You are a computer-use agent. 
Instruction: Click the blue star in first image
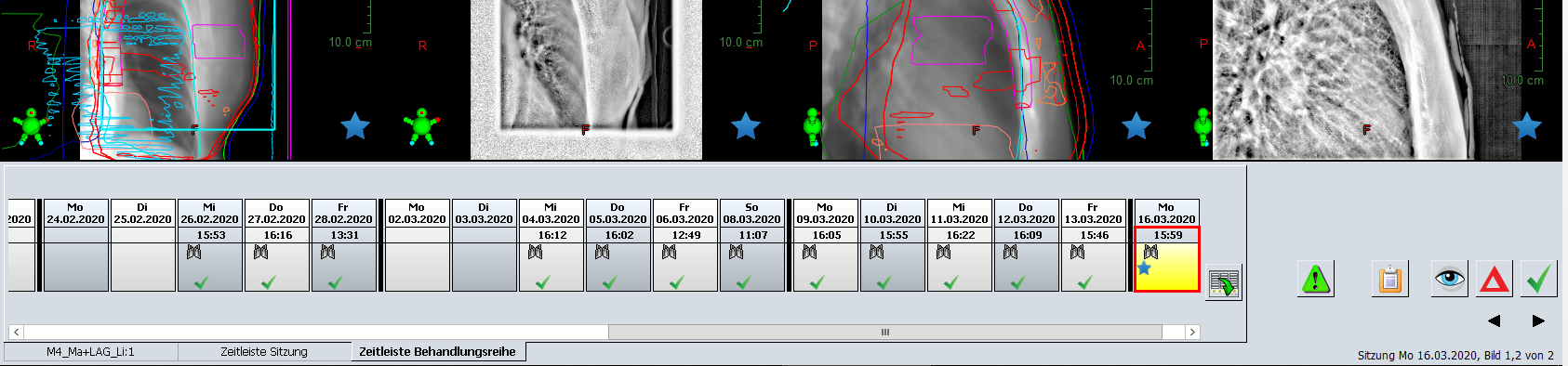click(355, 125)
